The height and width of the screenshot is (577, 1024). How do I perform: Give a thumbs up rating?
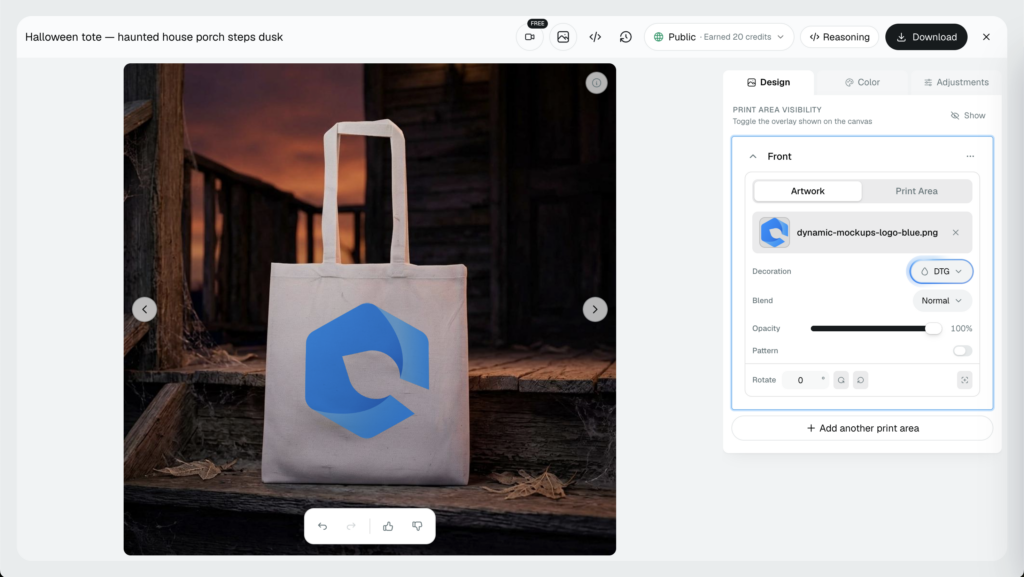click(388, 526)
